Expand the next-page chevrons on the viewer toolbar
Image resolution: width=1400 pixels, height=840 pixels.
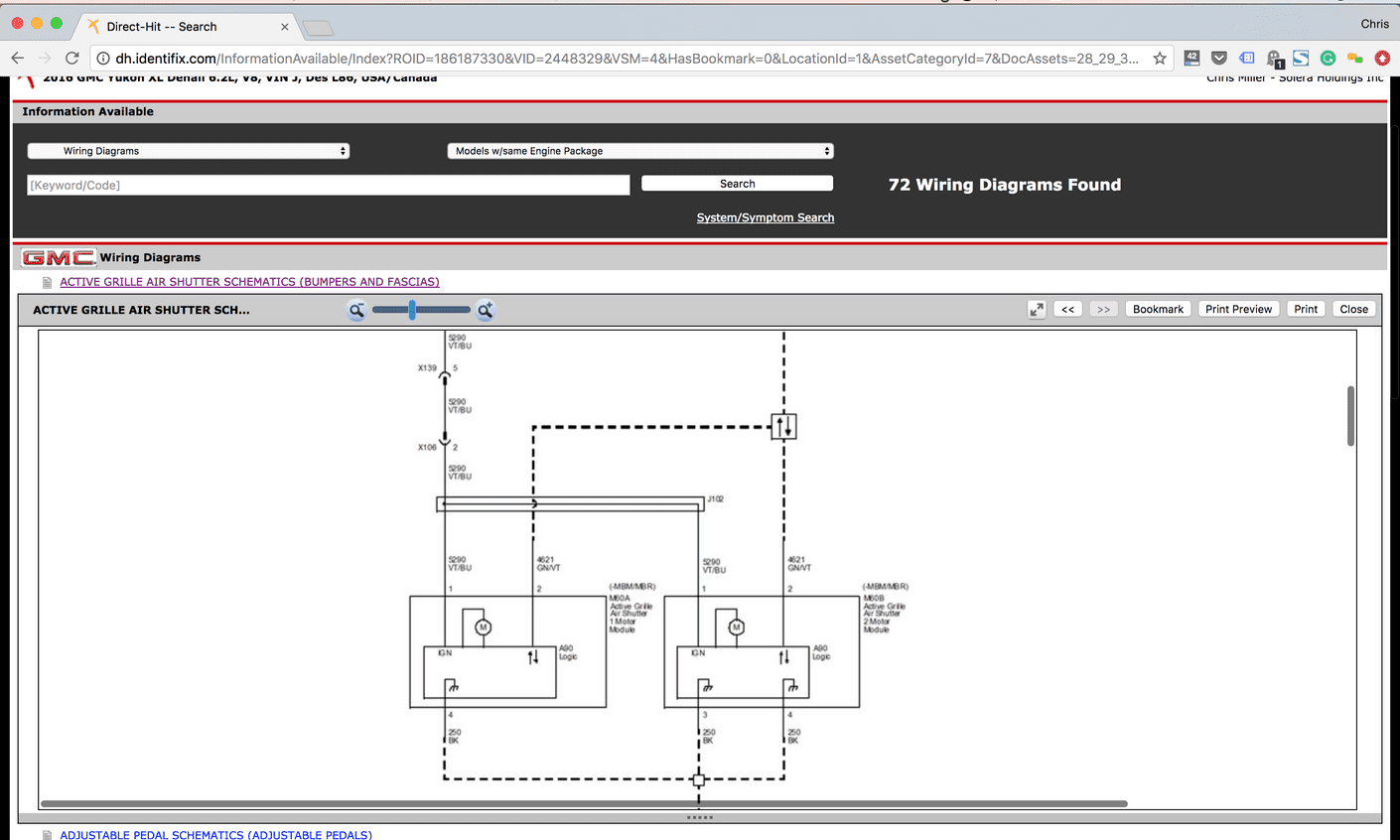[1103, 309]
